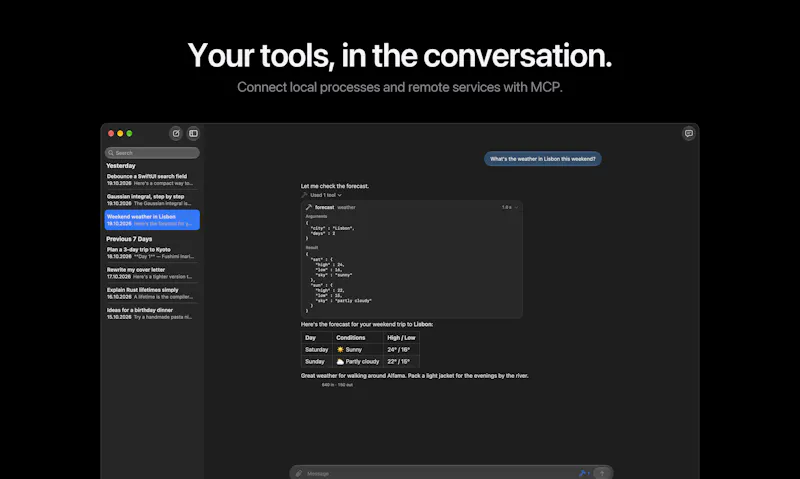Viewport: 800px width, 479px height.
Task: Click the 22° / 15° table cell
Action: 401,361
